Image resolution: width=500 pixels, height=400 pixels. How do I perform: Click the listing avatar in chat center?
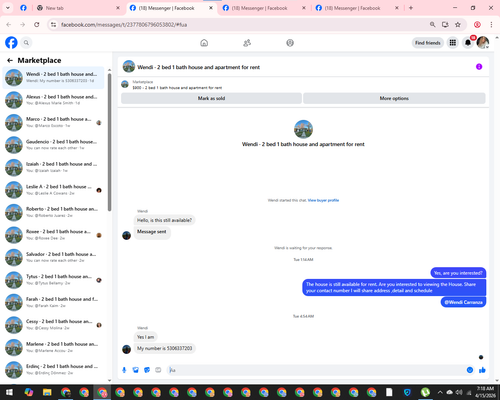pyautogui.click(x=303, y=129)
